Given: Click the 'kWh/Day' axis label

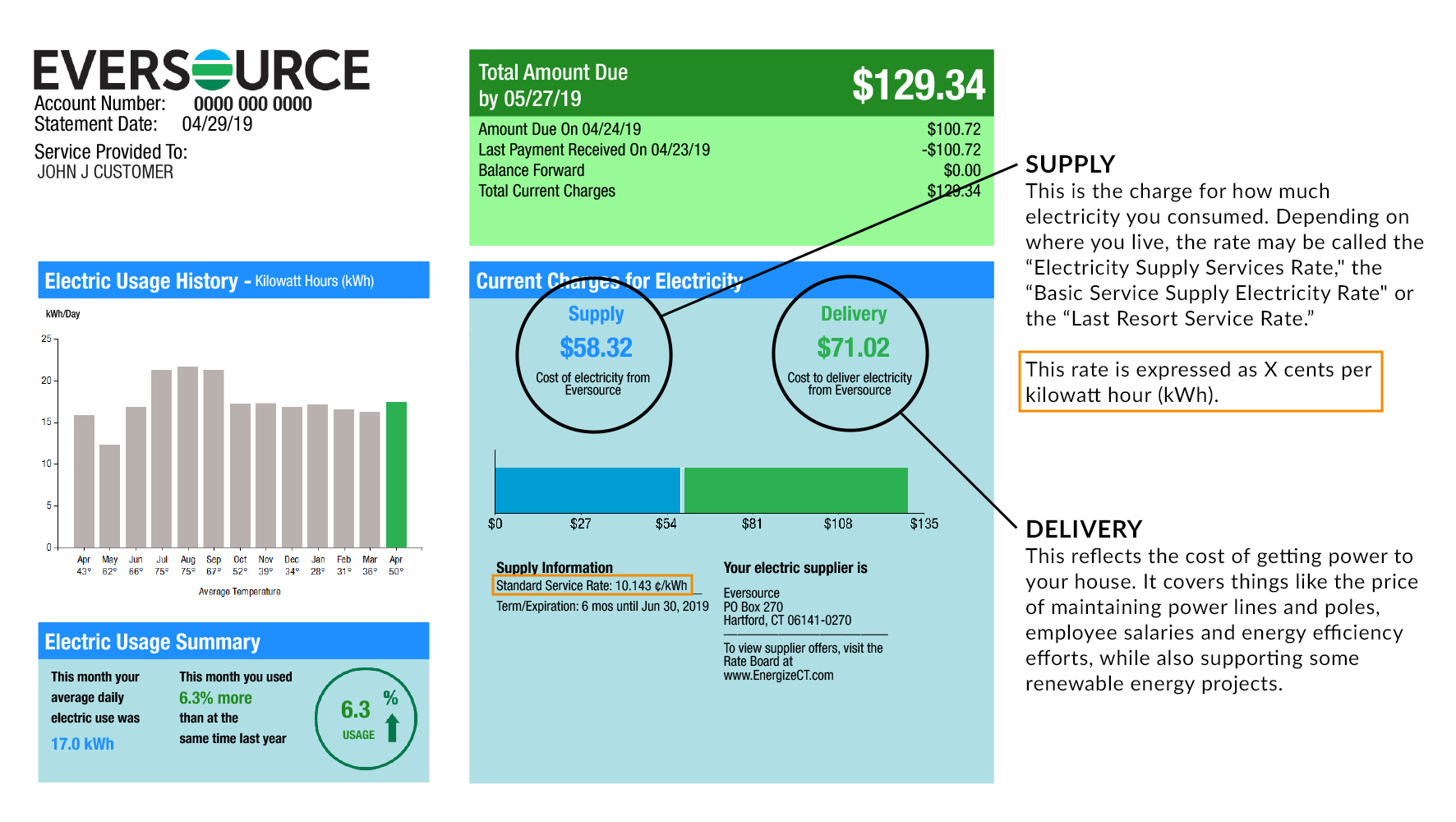Looking at the screenshot, I should click(63, 314).
